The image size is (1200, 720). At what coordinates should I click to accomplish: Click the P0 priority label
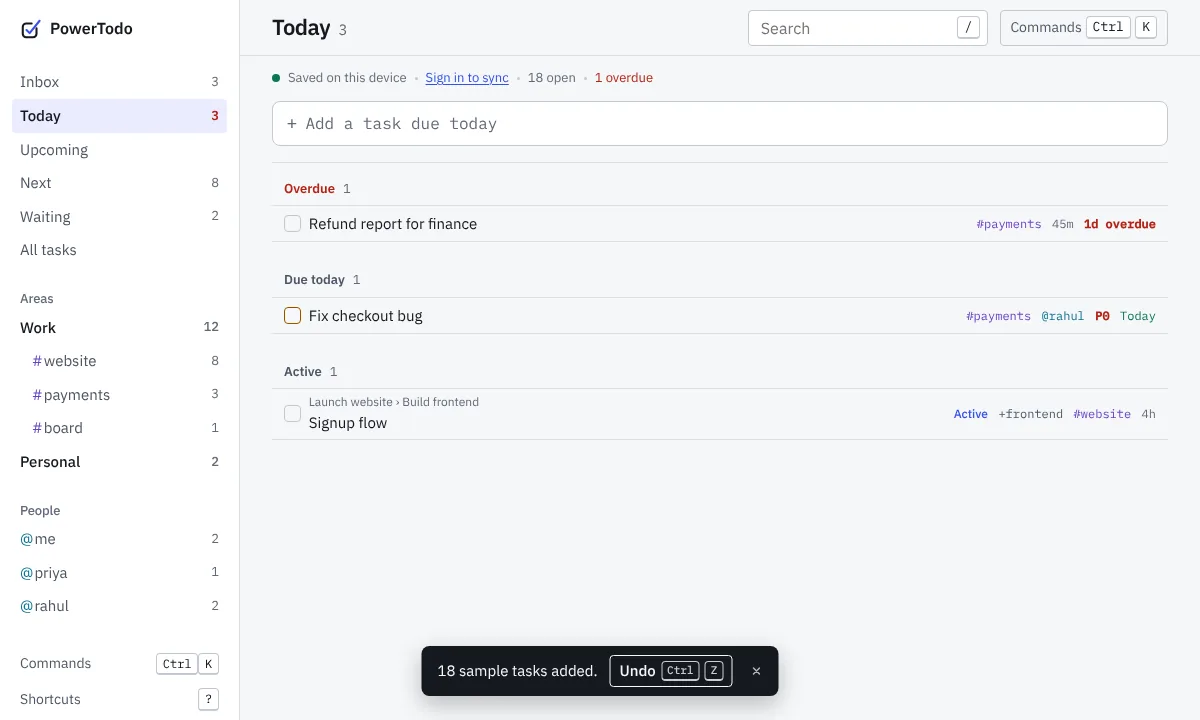click(x=1102, y=316)
